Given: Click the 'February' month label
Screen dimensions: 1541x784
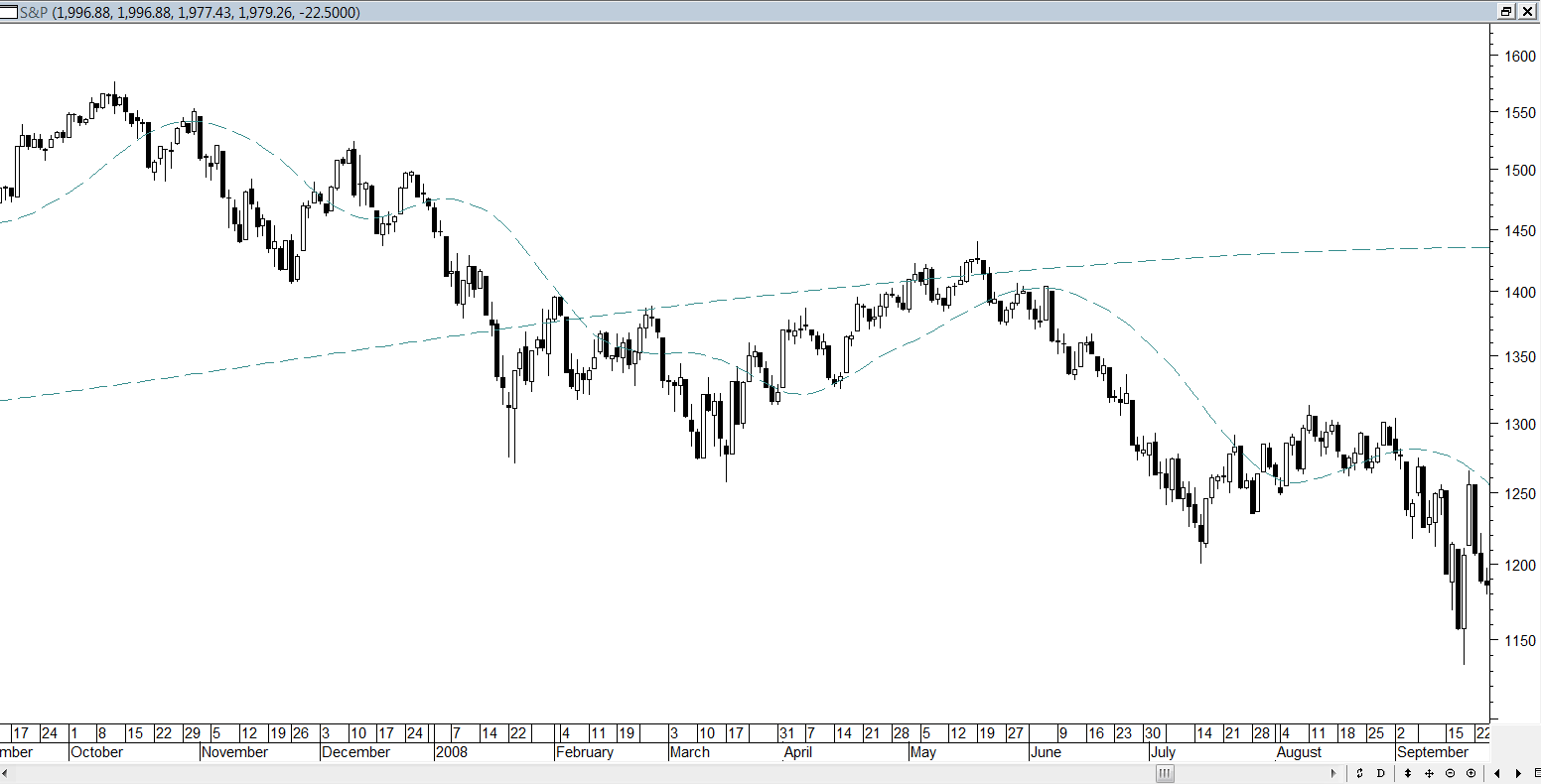Looking at the screenshot, I should point(585,752).
